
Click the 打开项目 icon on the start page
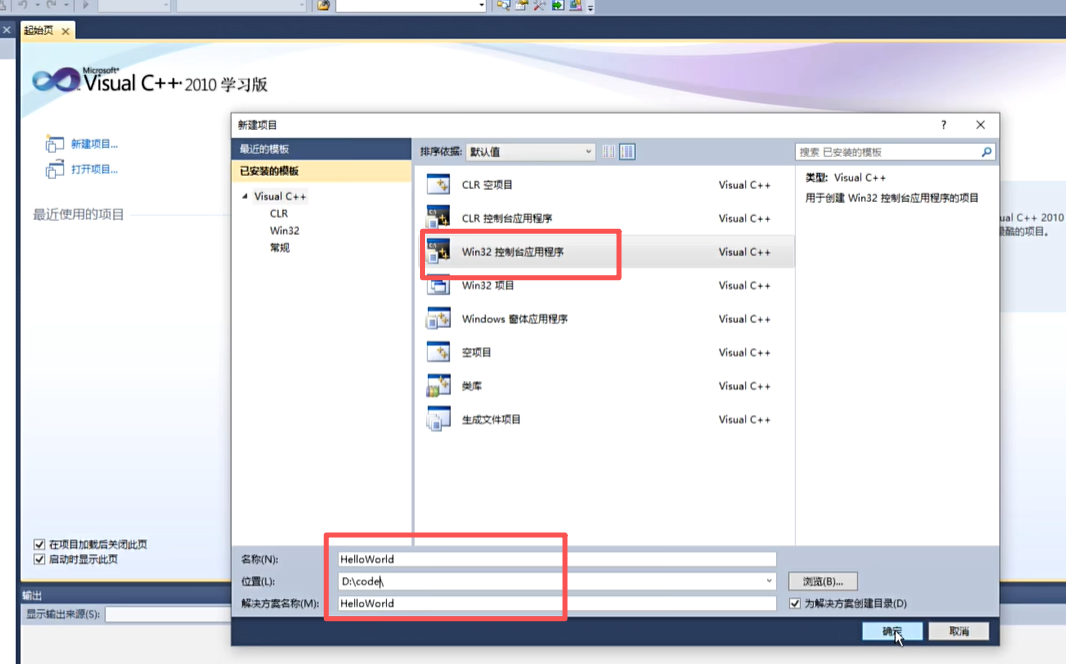pyautogui.click(x=54, y=169)
